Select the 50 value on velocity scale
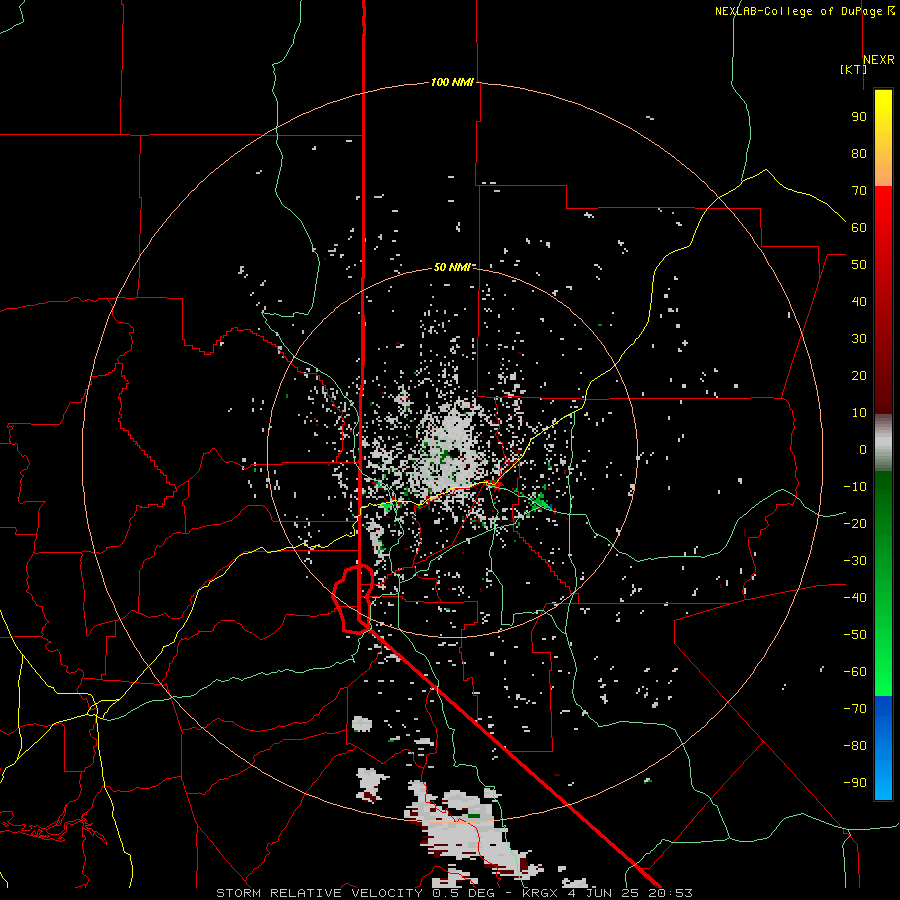This screenshot has height=900, width=900. (859, 265)
